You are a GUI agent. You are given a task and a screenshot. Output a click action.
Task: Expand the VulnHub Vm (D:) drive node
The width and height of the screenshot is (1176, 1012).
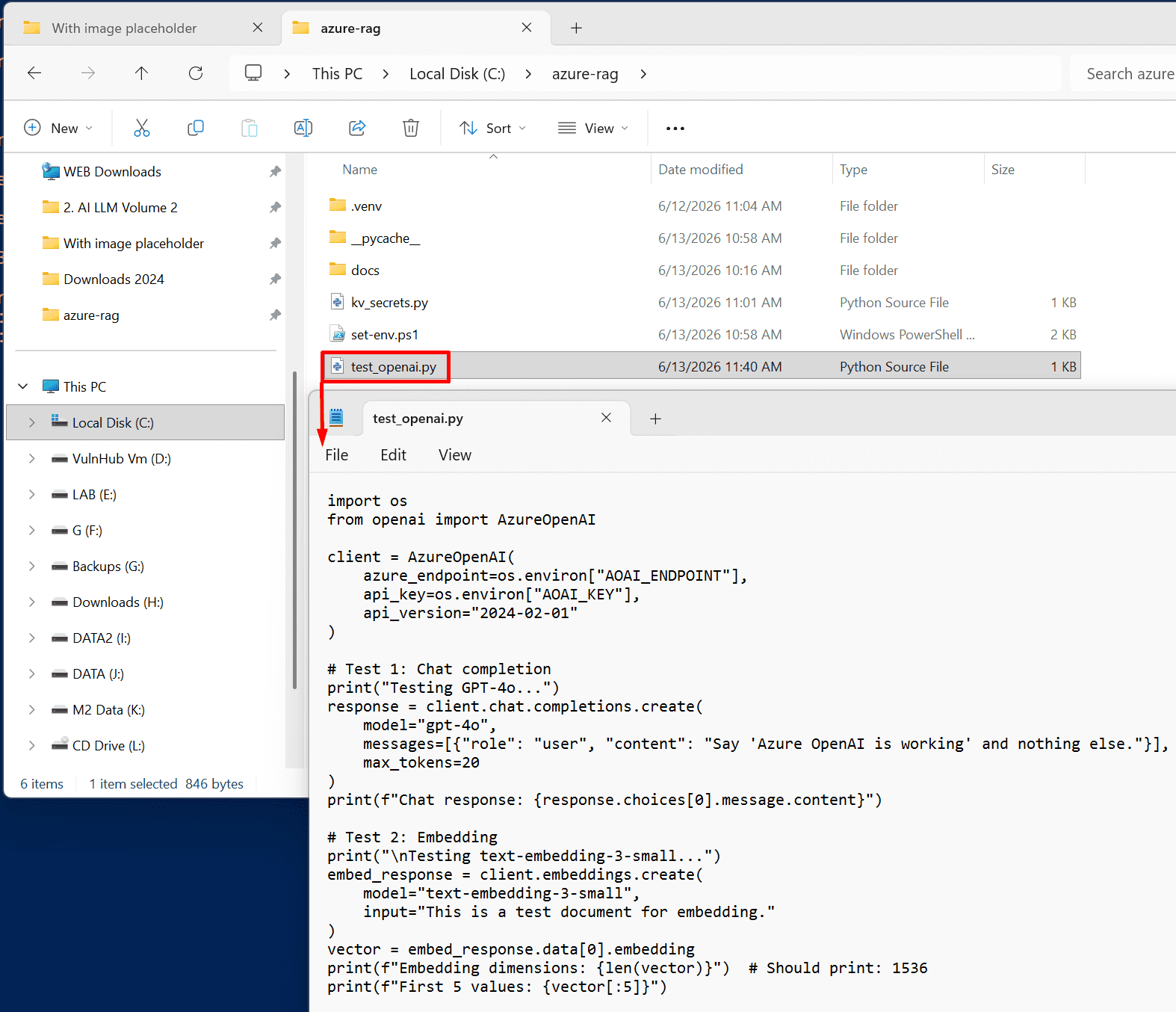[31, 458]
